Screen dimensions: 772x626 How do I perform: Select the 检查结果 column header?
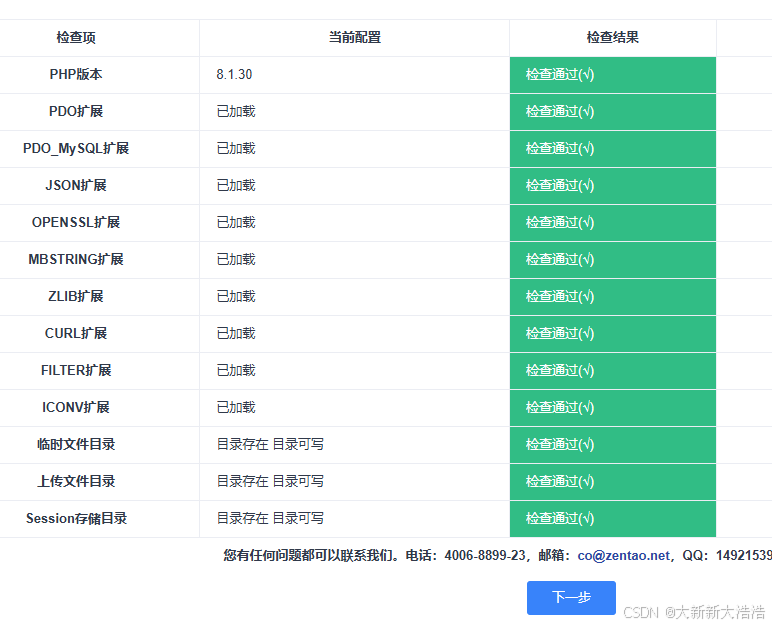coord(612,37)
